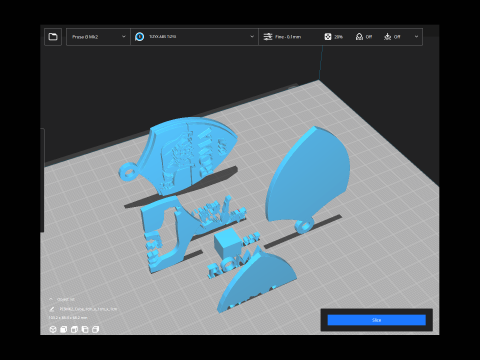480x360 pixels.
Task: Click the print profile sliders icon
Action: 268,37
